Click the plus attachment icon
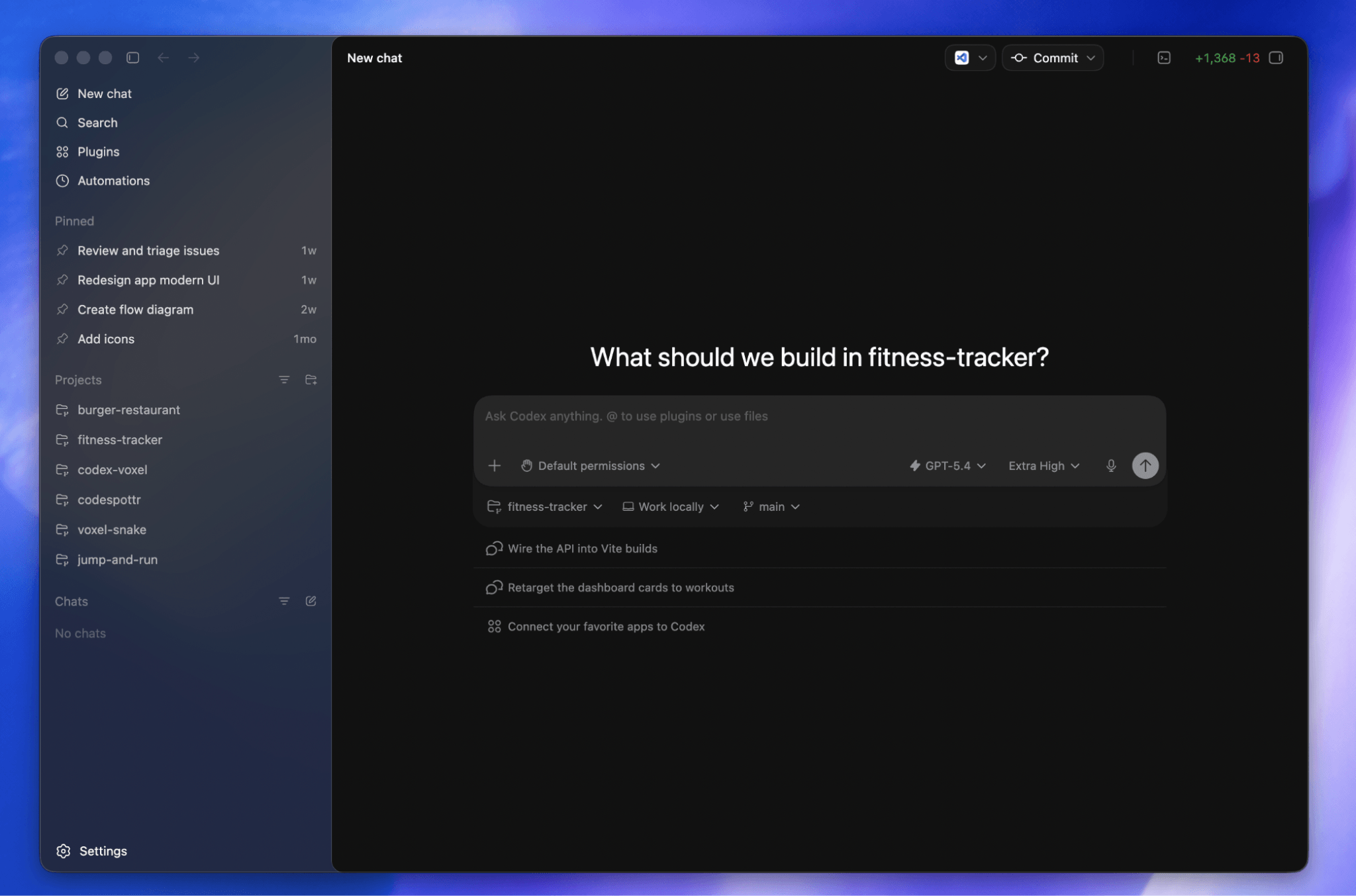The height and width of the screenshot is (896, 1356). (x=494, y=466)
